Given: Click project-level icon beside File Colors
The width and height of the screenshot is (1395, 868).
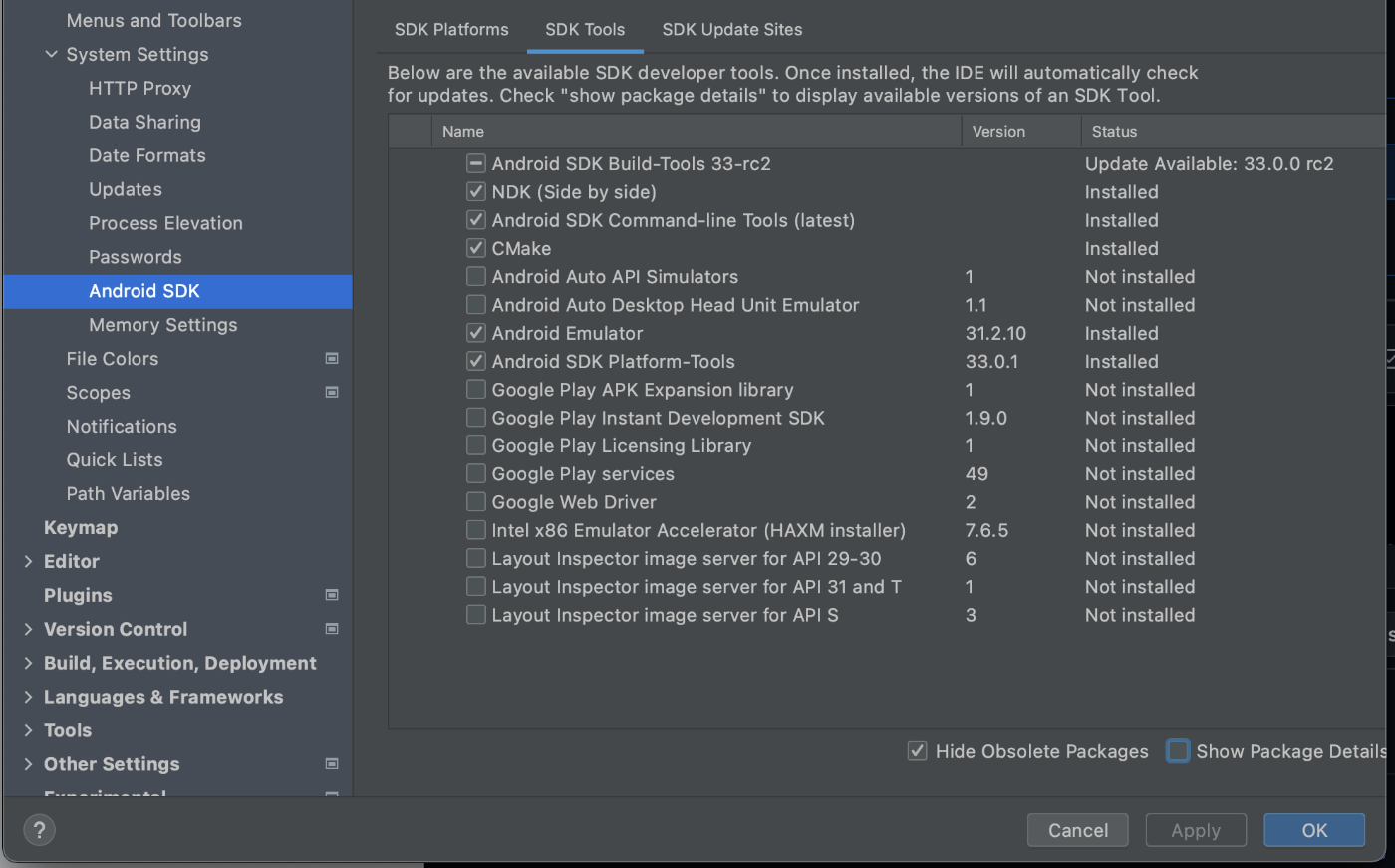Looking at the screenshot, I should [x=332, y=359].
